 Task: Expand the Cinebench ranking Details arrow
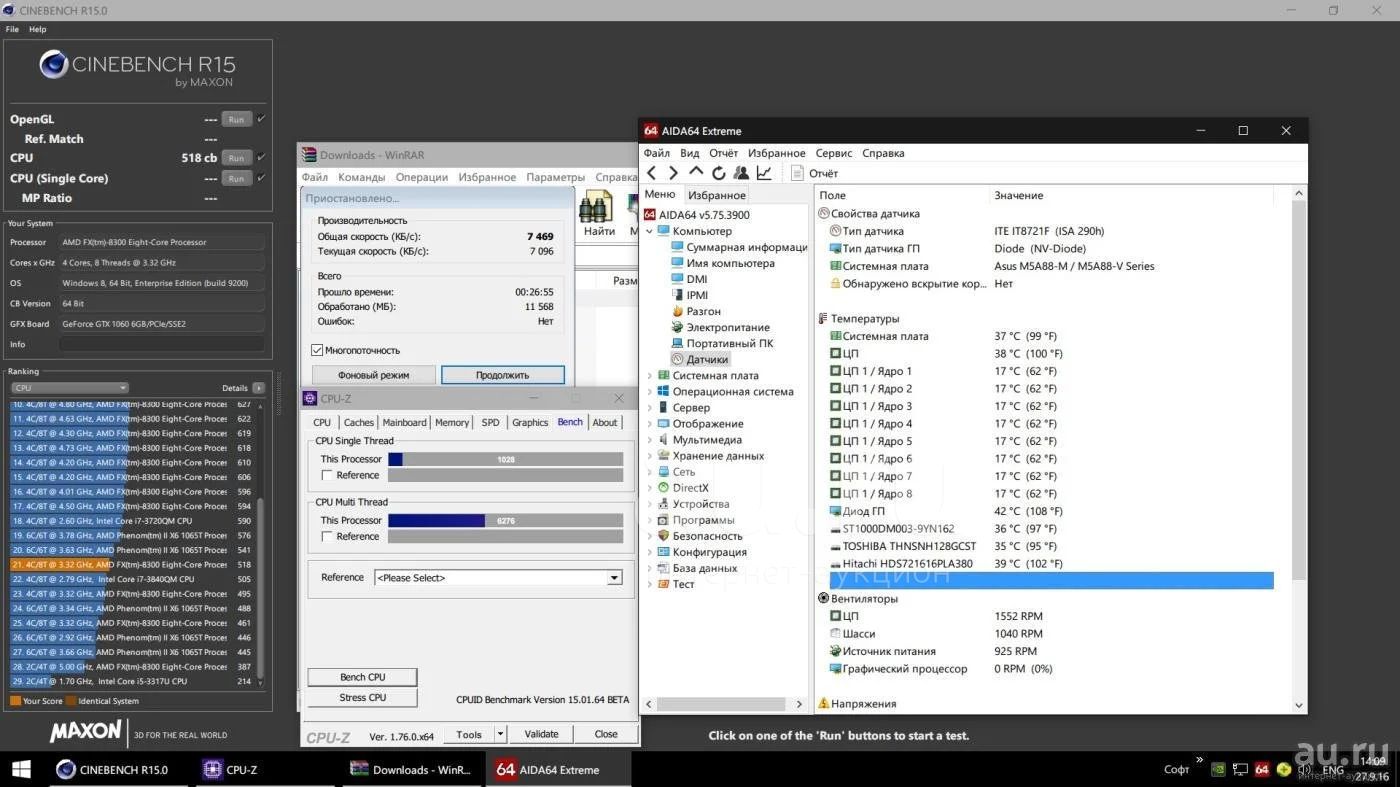point(259,388)
